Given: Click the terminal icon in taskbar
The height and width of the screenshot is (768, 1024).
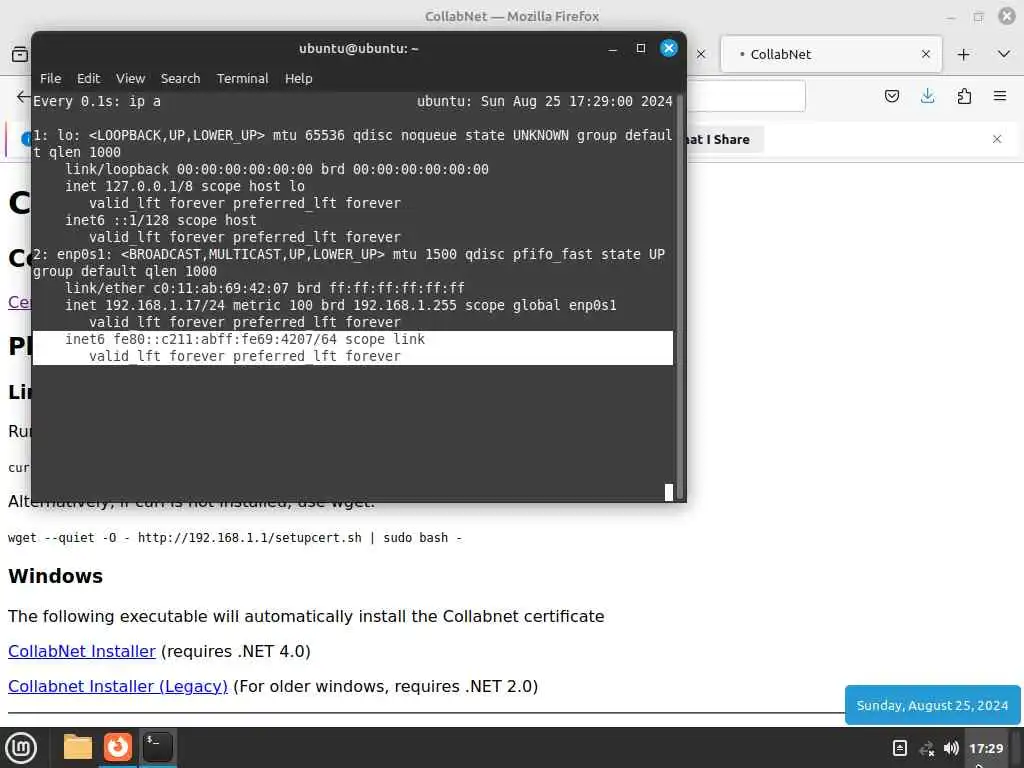Looking at the screenshot, I should point(157,748).
